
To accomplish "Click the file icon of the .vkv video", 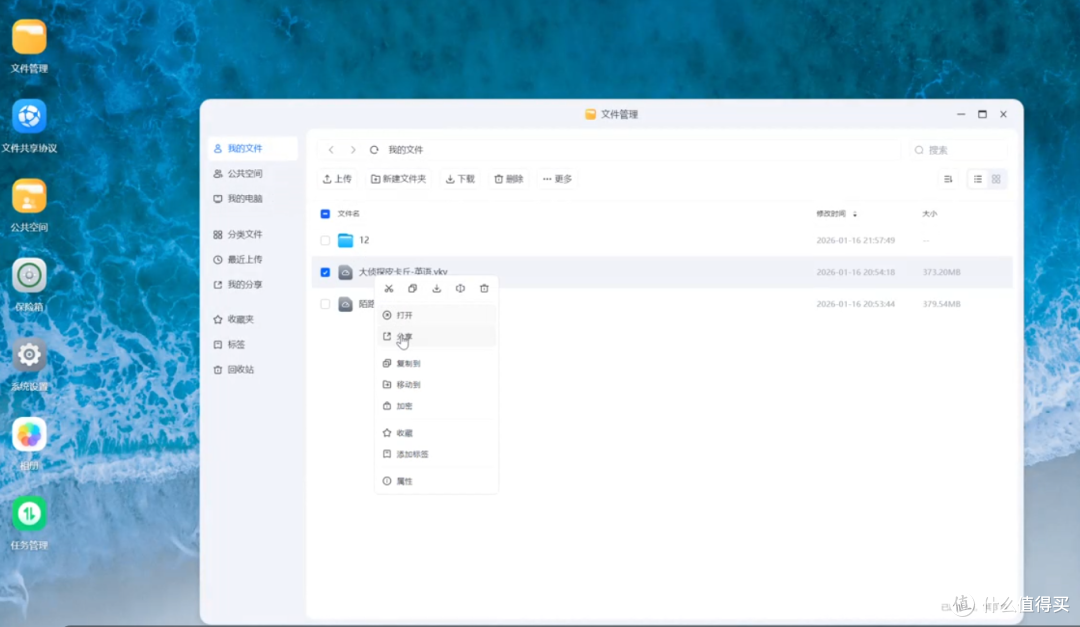I will pos(346,272).
